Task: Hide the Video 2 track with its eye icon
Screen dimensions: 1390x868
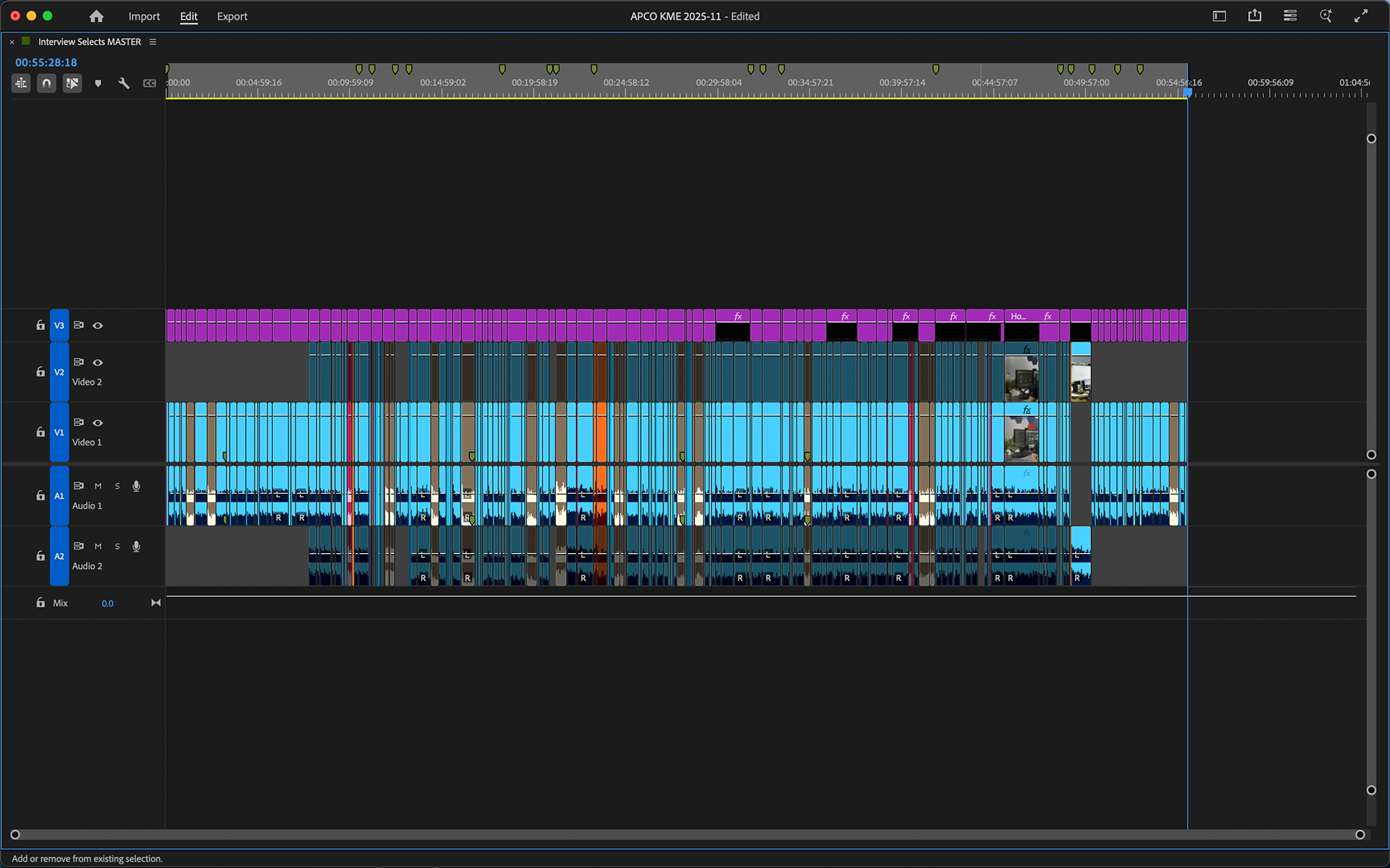Action: click(98, 363)
